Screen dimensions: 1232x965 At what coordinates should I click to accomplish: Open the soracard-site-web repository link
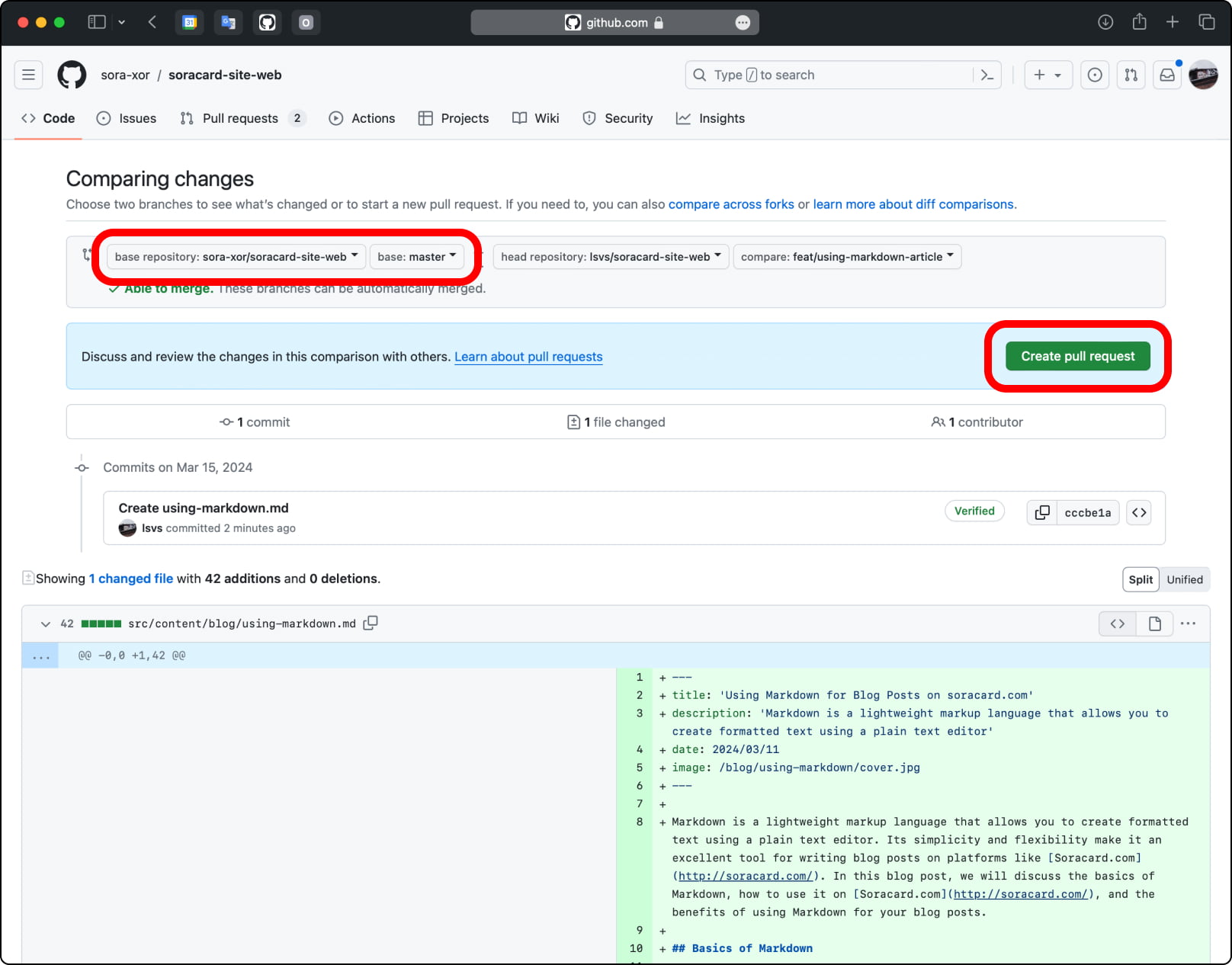[225, 75]
